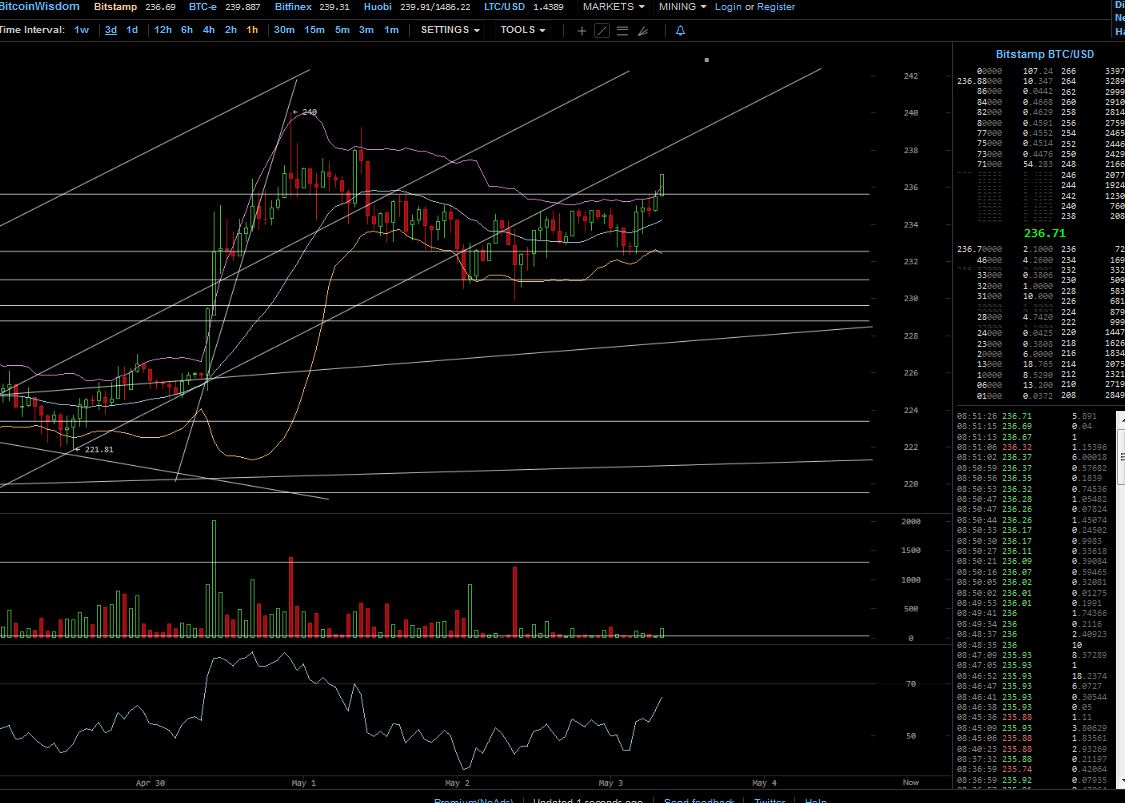This screenshot has width=1125, height=803.
Task: Choose the 12h time interval
Action: pyautogui.click(x=163, y=30)
